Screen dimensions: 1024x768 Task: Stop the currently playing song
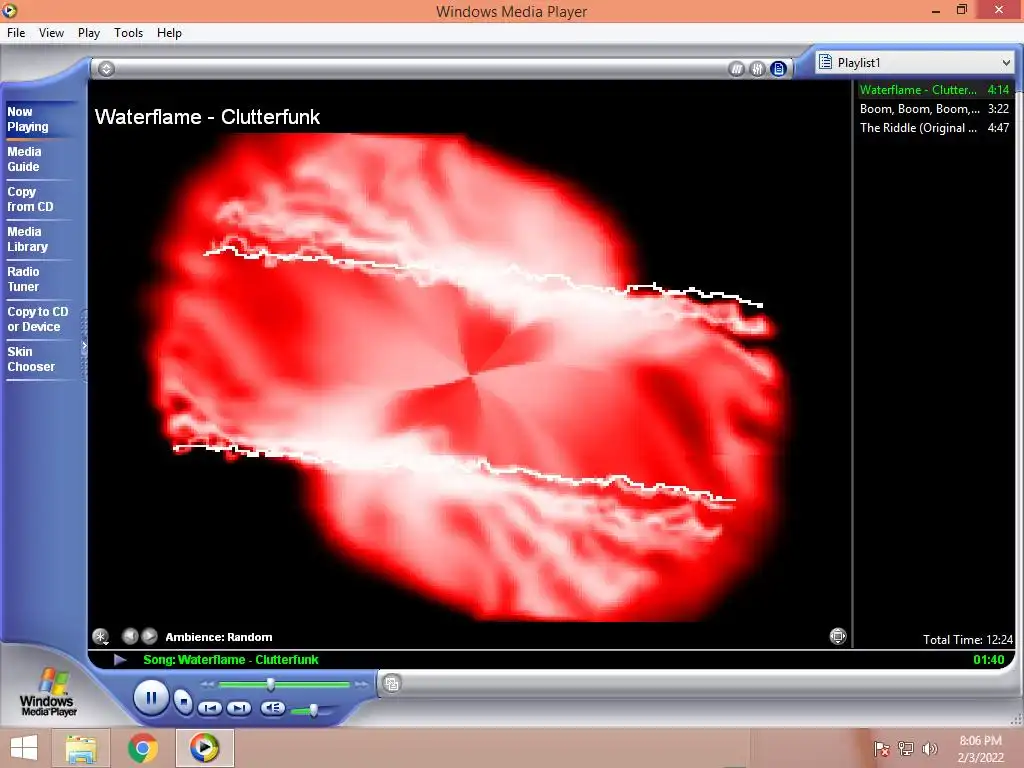184,702
